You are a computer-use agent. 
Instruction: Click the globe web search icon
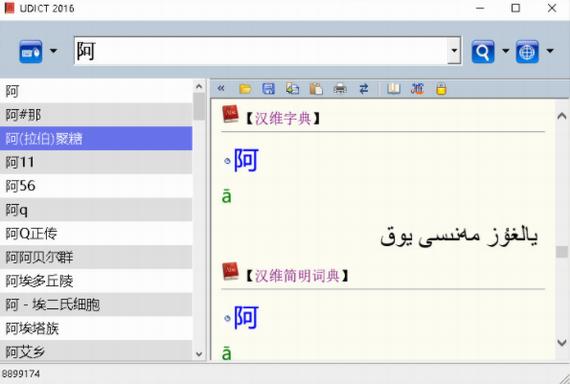(x=527, y=51)
